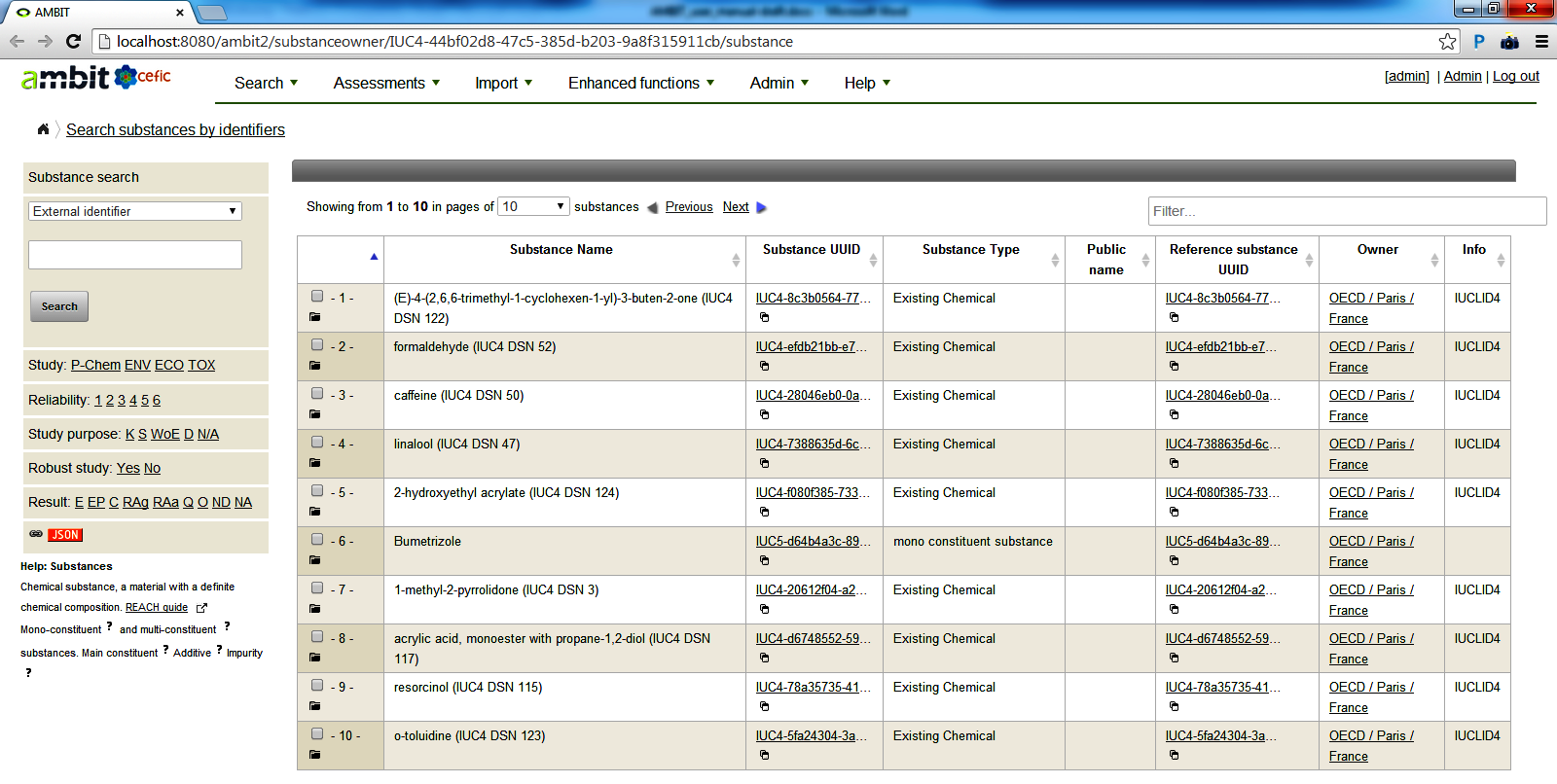This screenshot has width=1557, height=784.
Task: Open the Assessments menu
Action: pyautogui.click(x=386, y=83)
